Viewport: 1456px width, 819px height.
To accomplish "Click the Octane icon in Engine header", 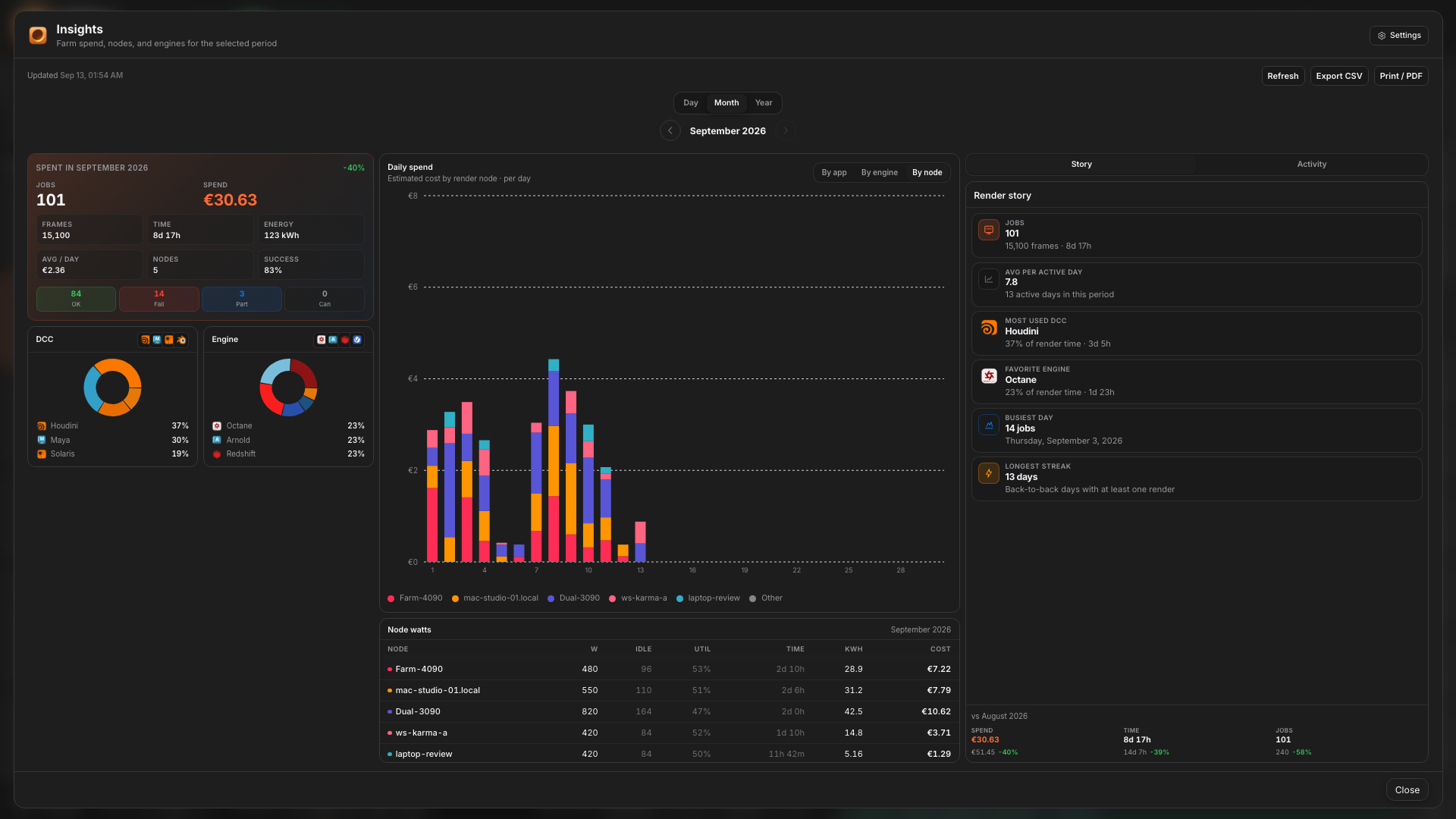I will coord(321,340).
